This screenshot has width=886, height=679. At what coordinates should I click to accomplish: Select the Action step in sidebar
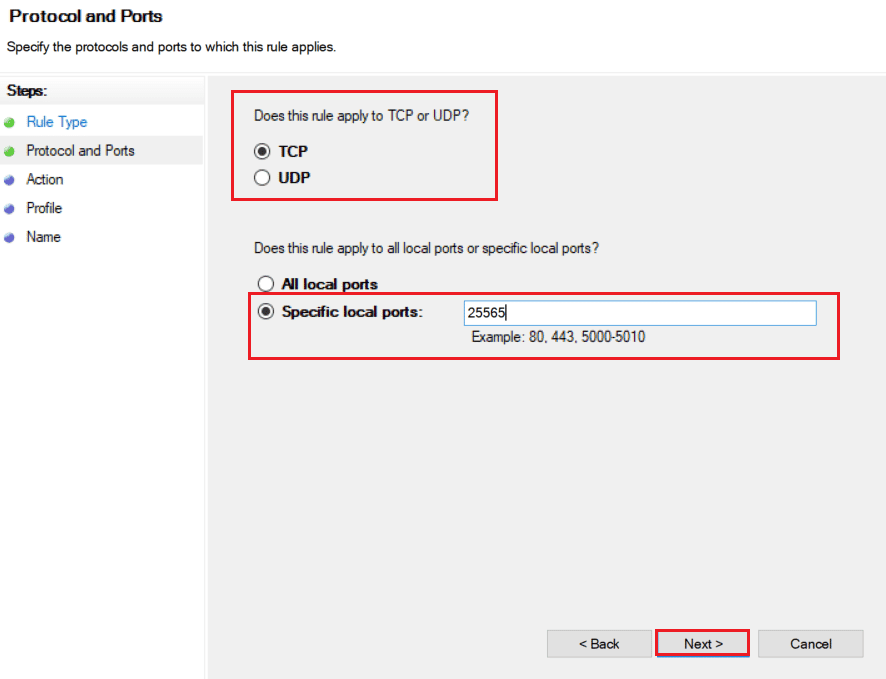[x=45, y=180]
